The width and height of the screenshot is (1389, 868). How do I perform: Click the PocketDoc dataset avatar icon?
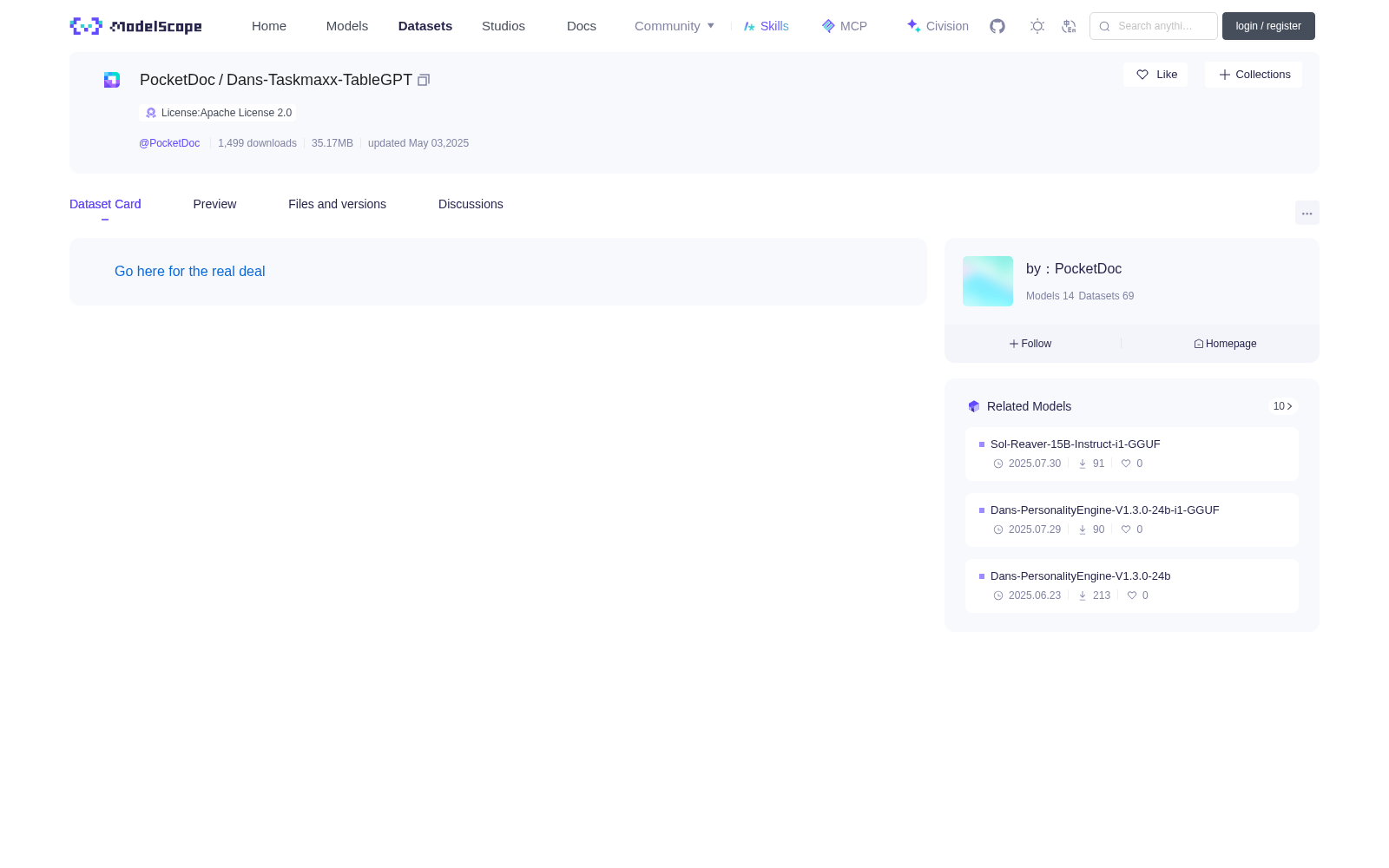coord(112,80)
